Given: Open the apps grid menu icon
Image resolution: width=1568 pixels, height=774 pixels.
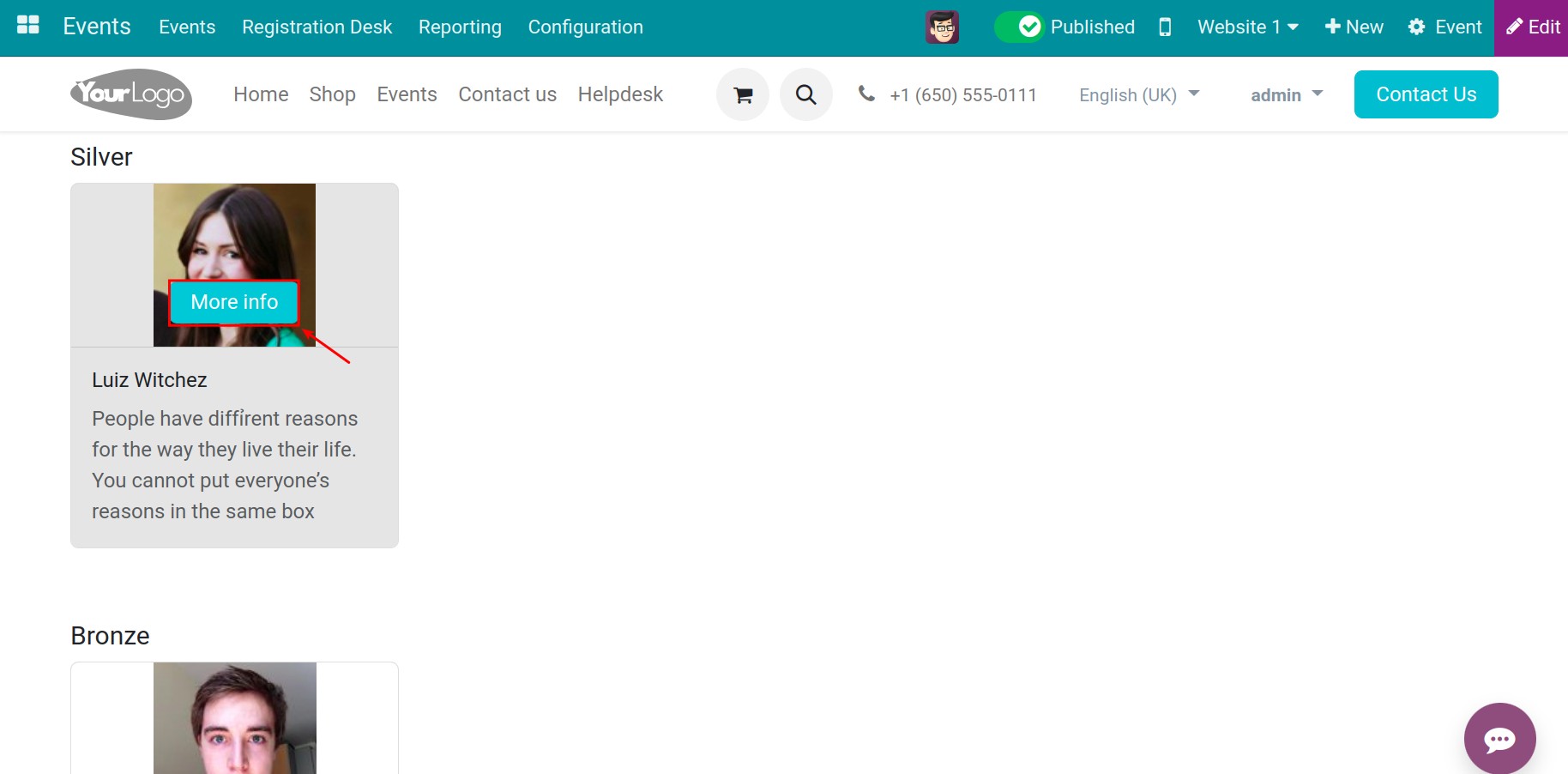Looking at the screenshot, I should [28, 26].
